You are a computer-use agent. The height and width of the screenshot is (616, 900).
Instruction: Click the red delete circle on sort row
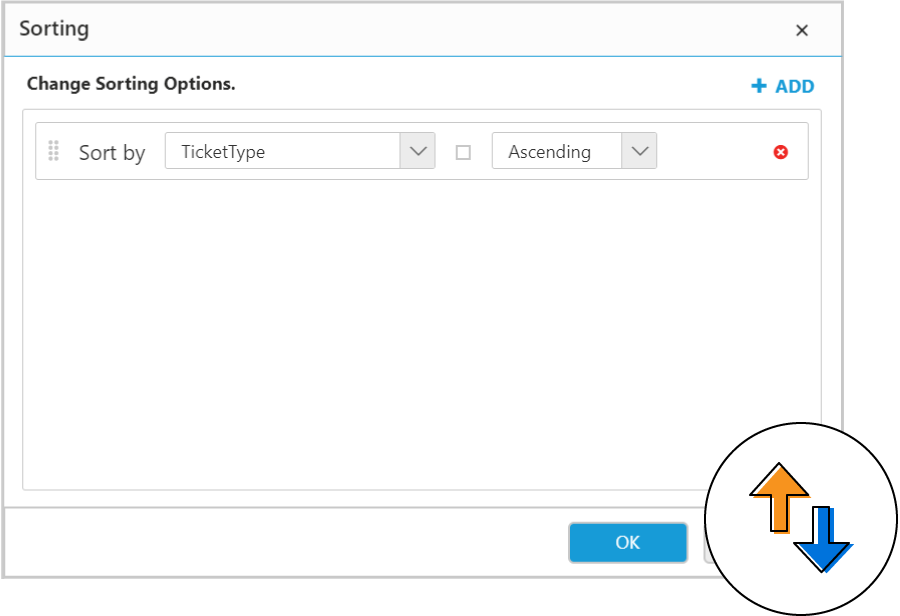point(780,152)
